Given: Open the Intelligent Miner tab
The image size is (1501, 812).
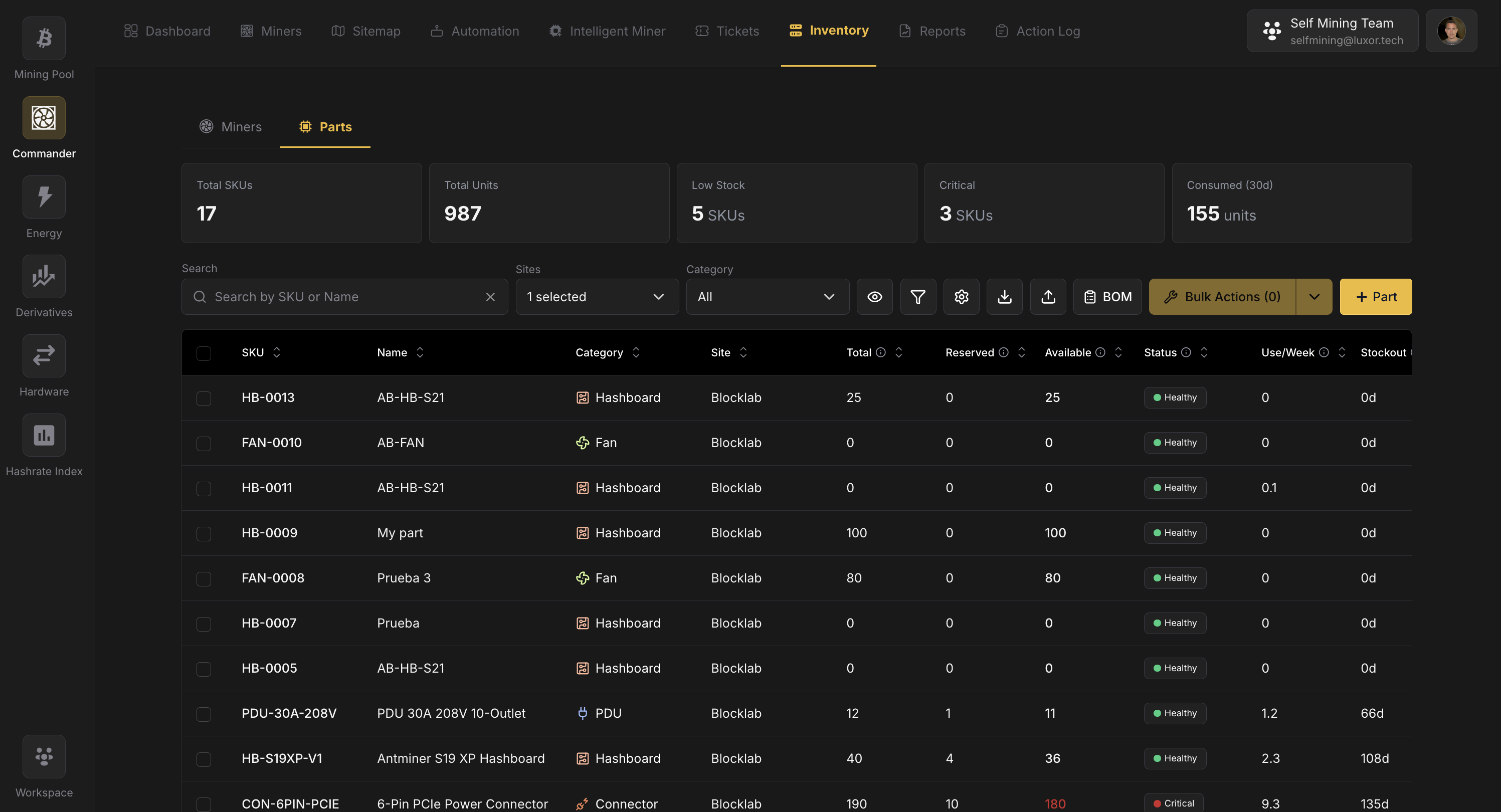Looking at the screenshot, I should (607, 31).
